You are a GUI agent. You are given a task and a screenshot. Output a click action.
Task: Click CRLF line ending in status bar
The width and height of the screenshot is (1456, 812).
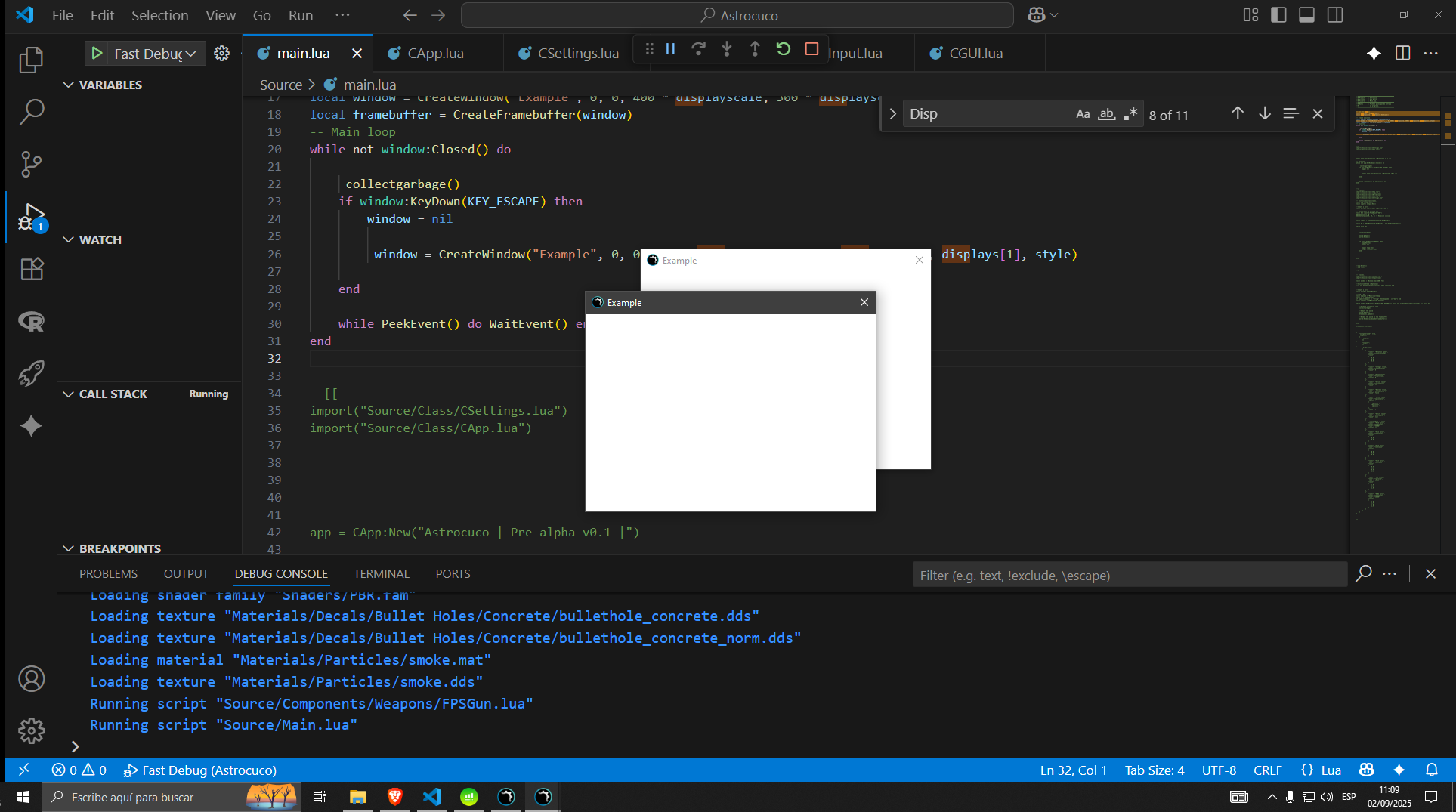[1267, 770]
